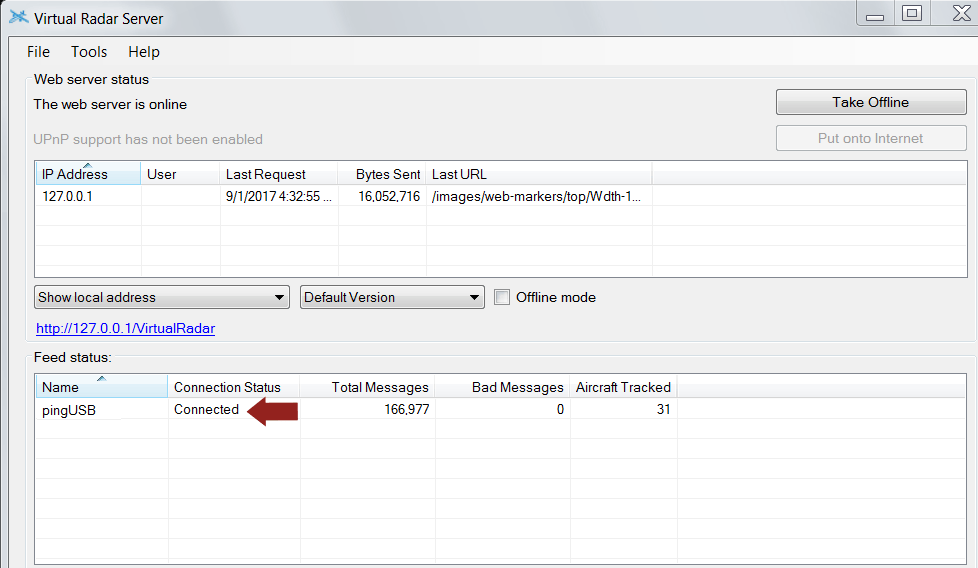Viewport: 978px width, 568px height.
Task: Maximize the Virtual Radar Server window
Action: coord(912,13)
